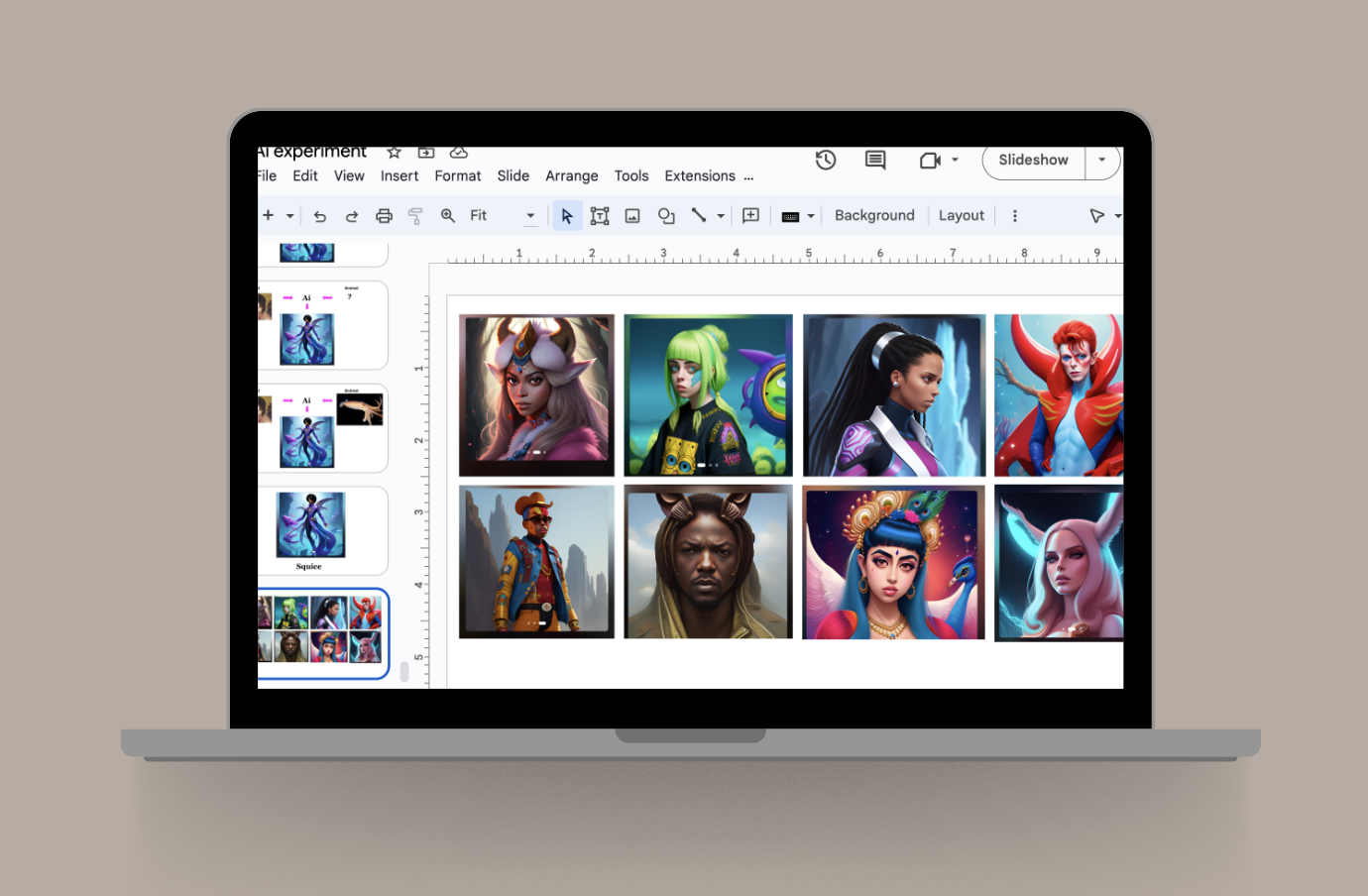Select the bear-eared hooded man image
The image size is (1368, 896).
tap(708, 562)
